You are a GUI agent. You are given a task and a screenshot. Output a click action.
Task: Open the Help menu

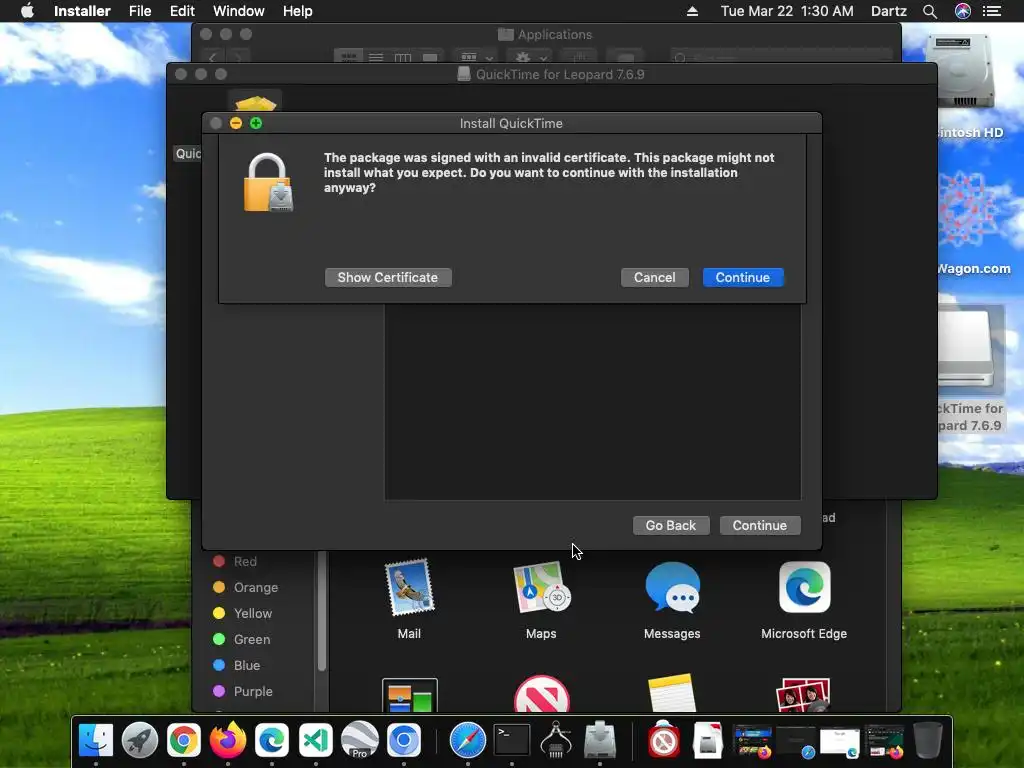coord(297,11)
